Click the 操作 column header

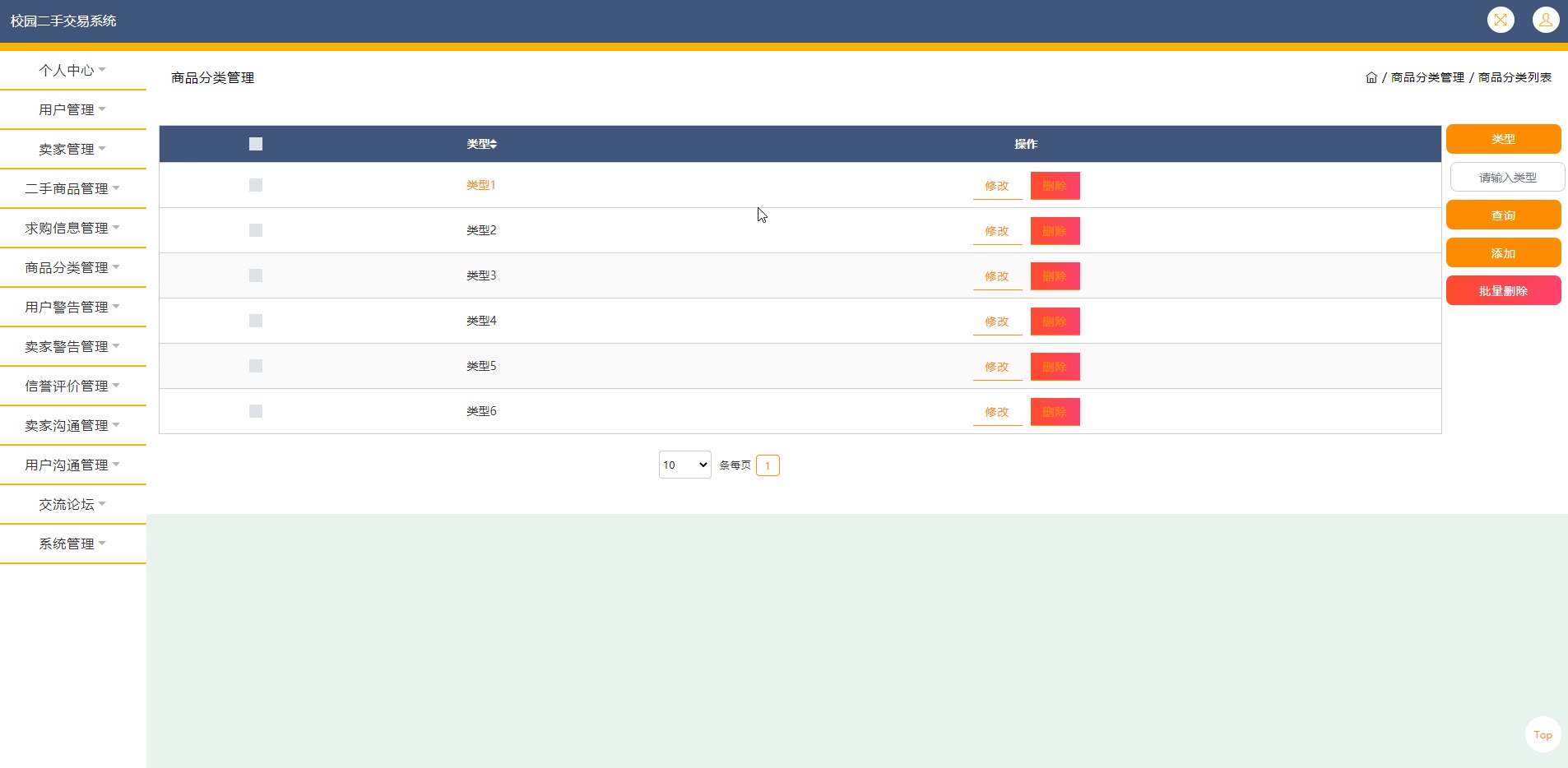1026,144
